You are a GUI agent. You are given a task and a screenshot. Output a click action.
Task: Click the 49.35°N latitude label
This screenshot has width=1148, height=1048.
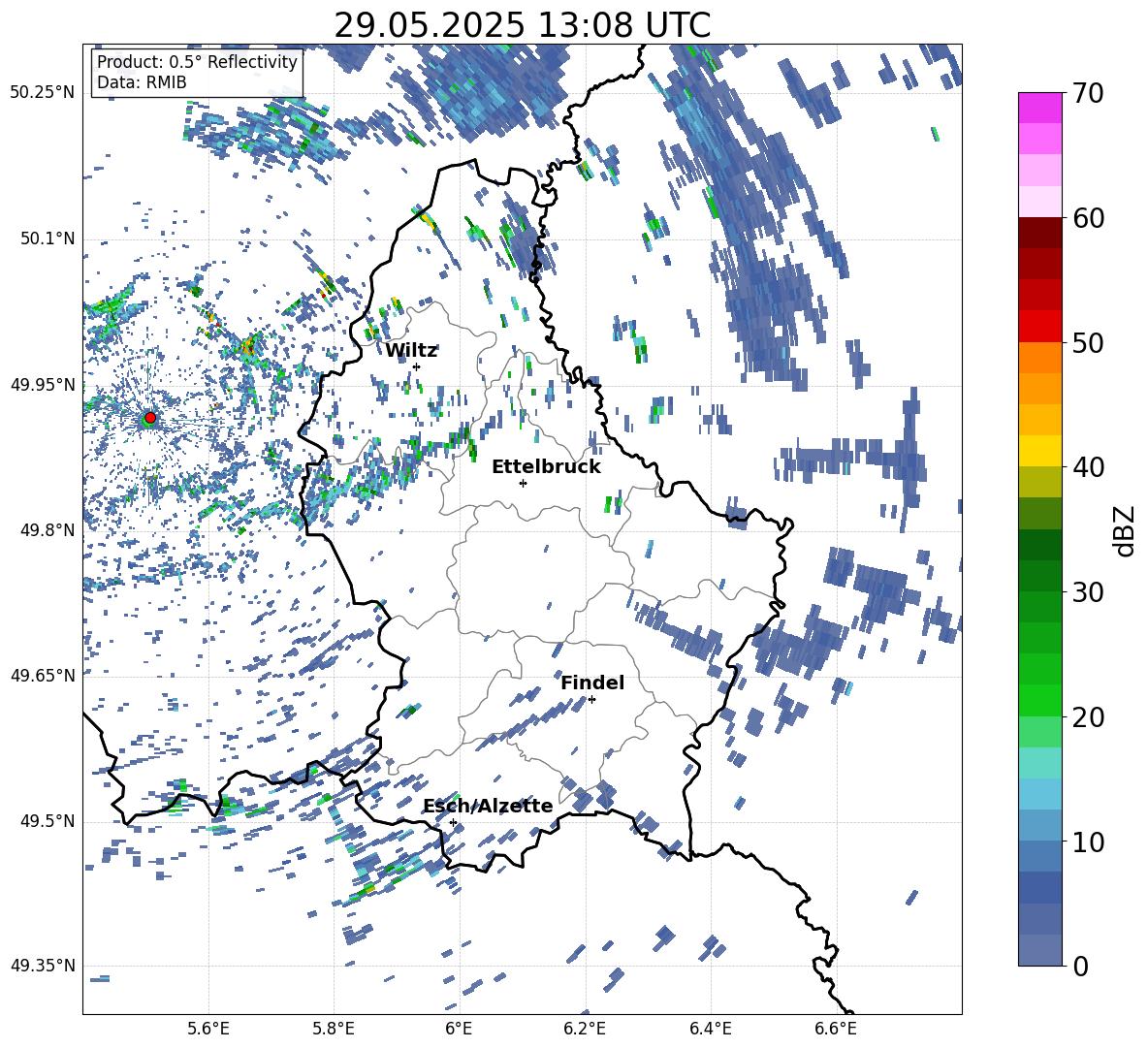point(43,966)
